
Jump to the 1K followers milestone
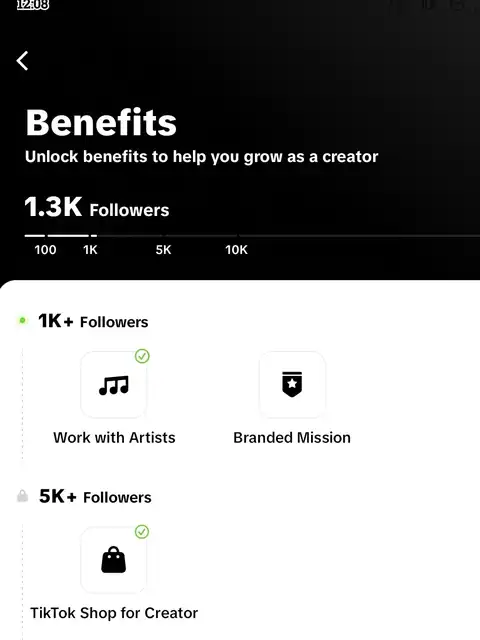(90, 250)
